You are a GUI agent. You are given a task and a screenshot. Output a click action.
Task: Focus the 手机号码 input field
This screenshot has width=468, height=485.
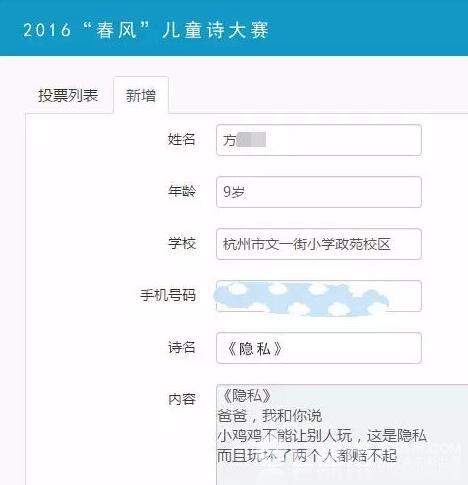click(319, 296)
